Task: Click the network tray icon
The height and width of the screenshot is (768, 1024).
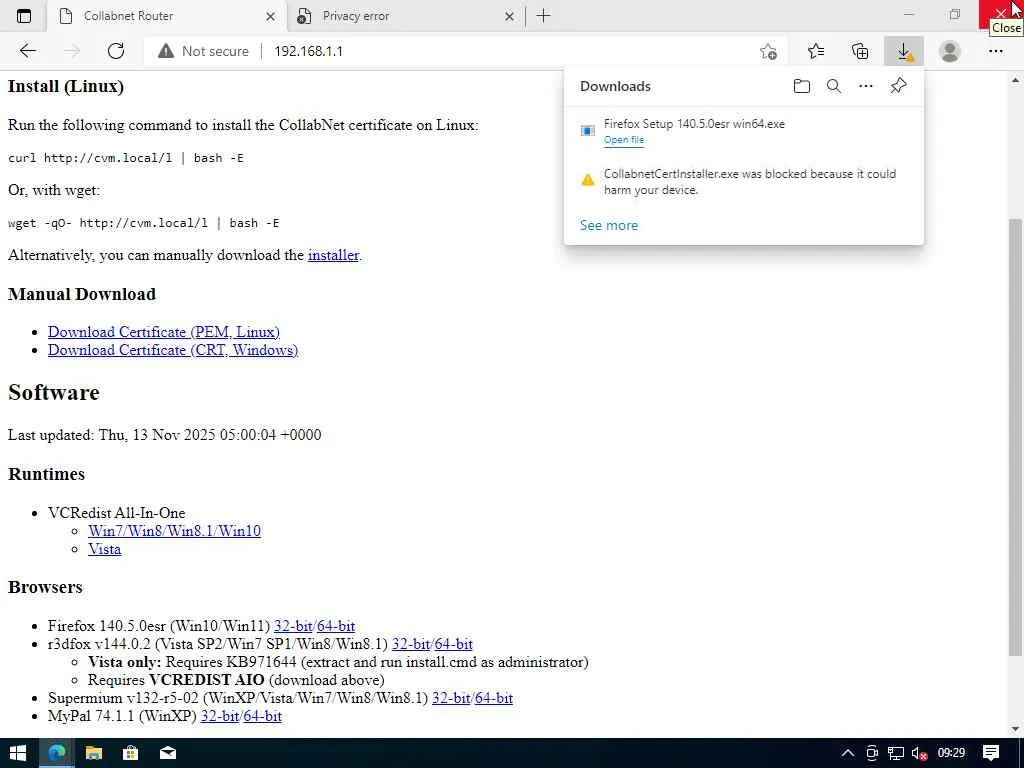Action: pos(896,754)
